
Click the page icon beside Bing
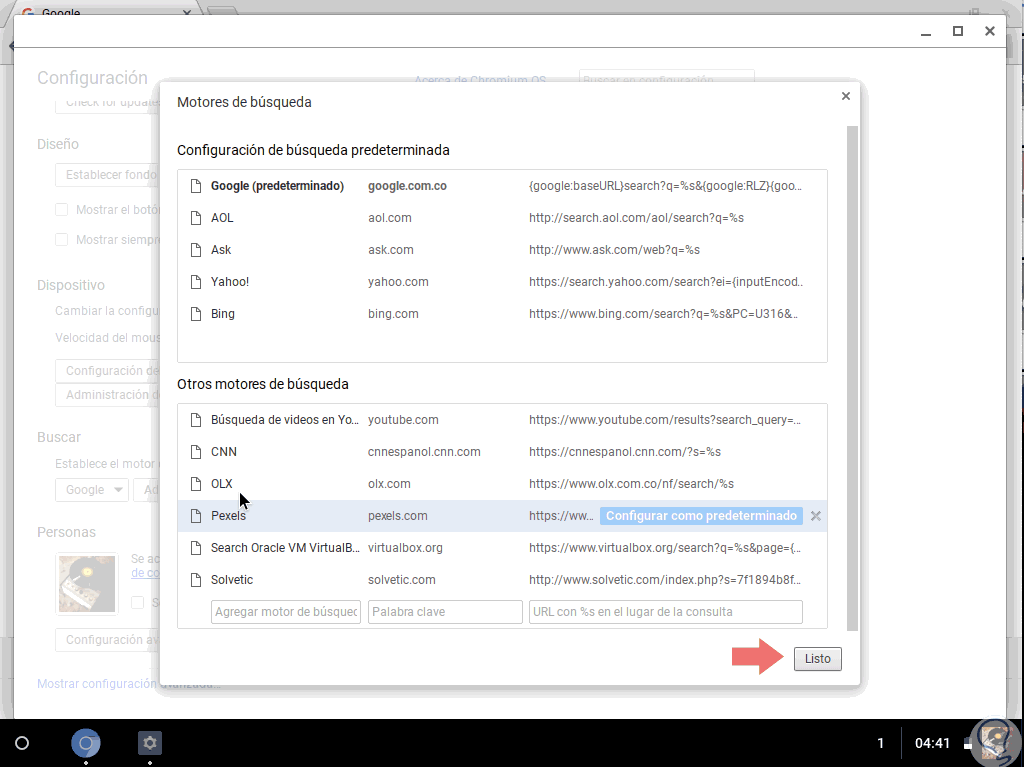coord(195,314)
